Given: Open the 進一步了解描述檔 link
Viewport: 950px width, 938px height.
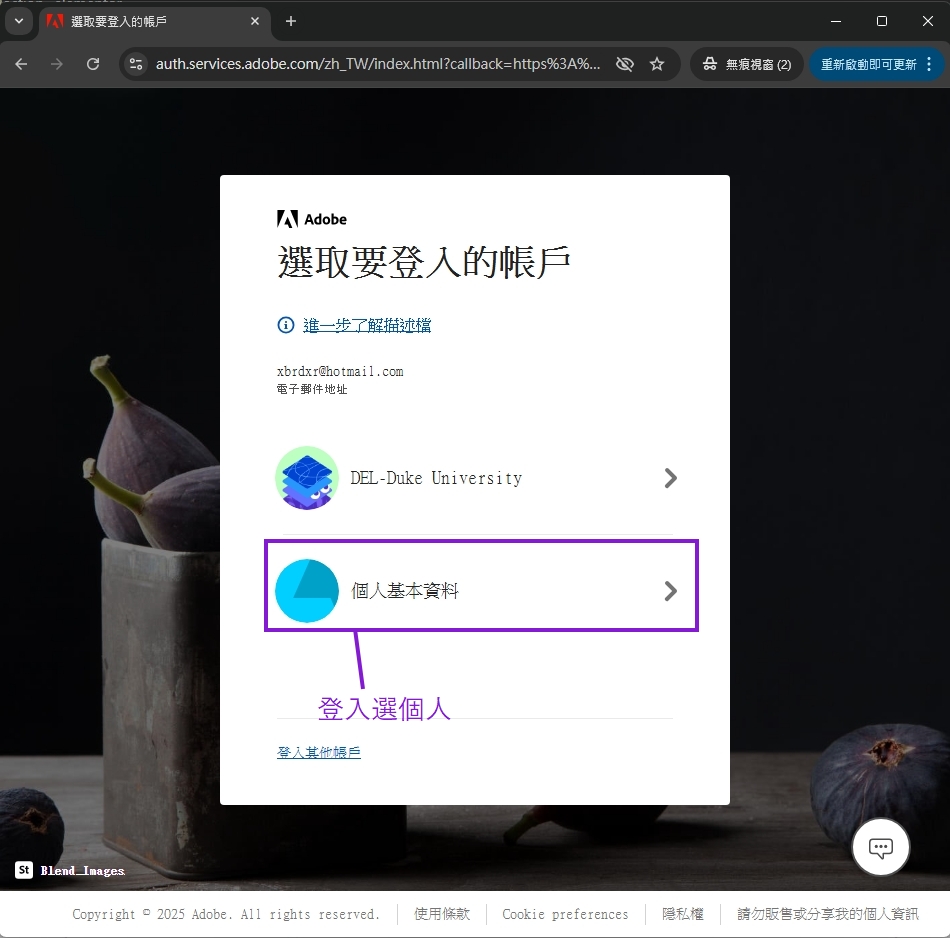Looking at the screenshot, I should click(367, 325).
